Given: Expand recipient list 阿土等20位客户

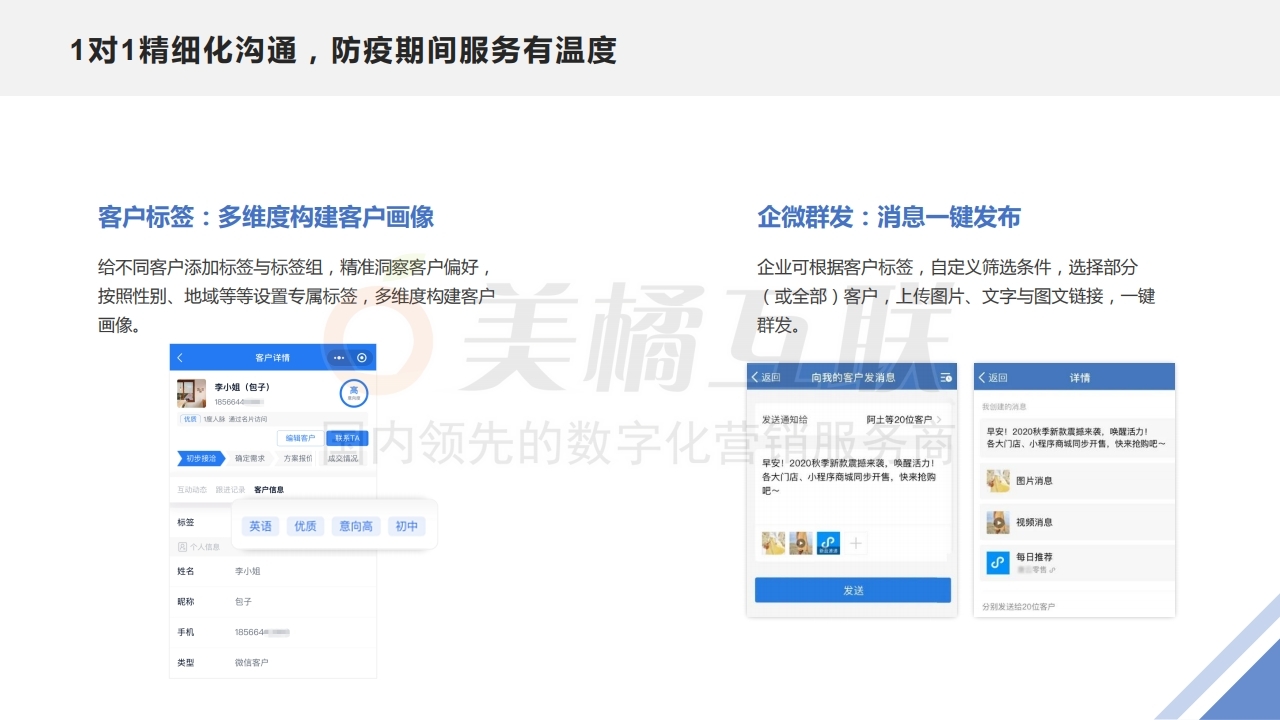Looking at the screenshot, I should tap(903, 420).
